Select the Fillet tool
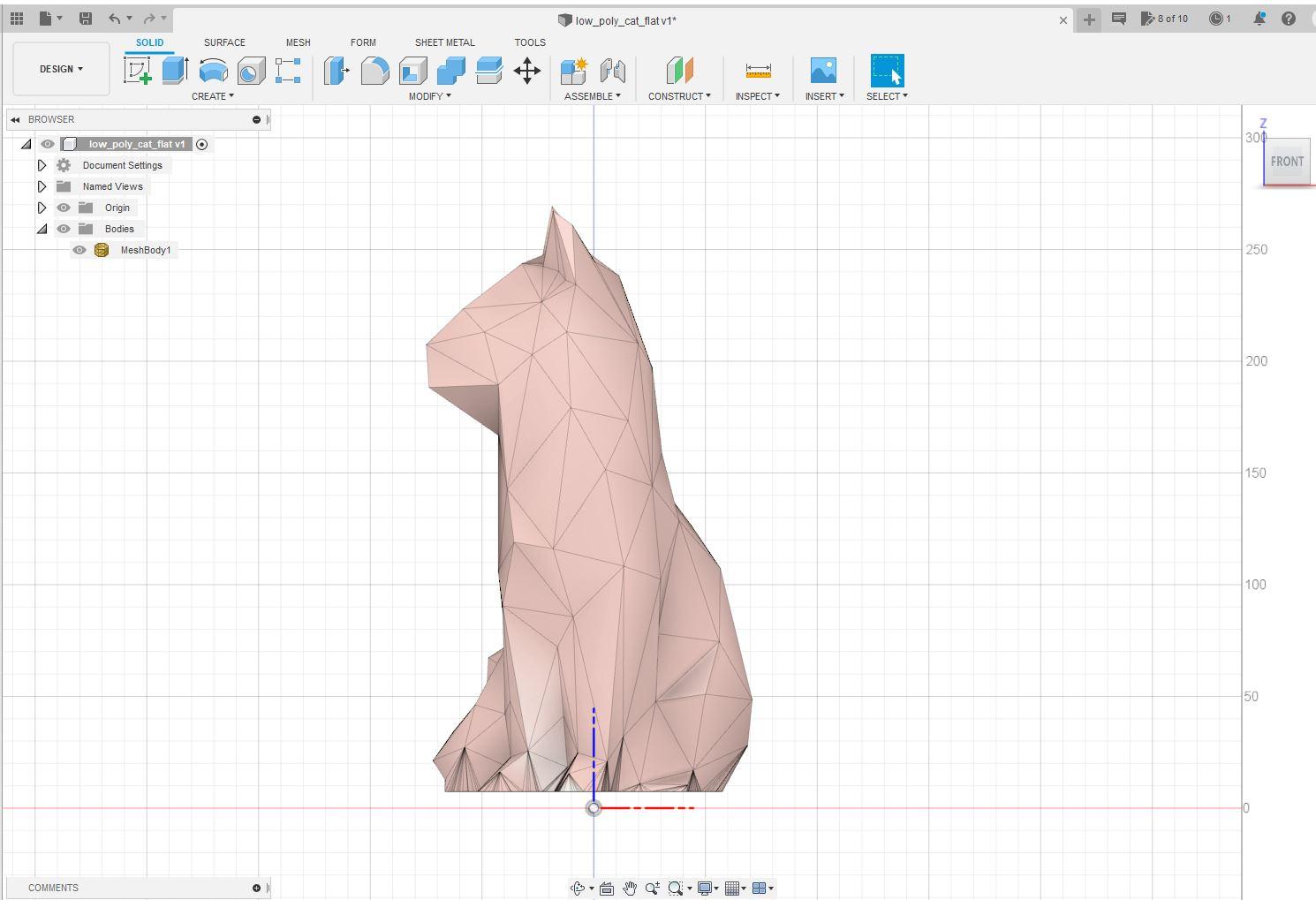The image size is (1316, 900). (x=375, y=71)
